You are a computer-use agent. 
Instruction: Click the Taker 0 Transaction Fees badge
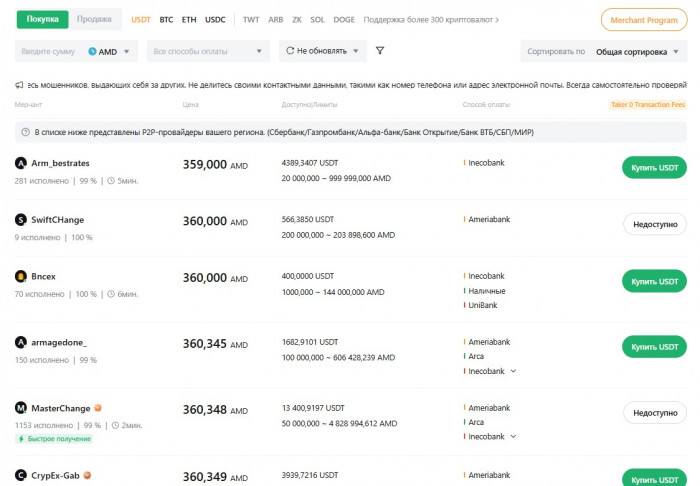(x=648, y=104)
